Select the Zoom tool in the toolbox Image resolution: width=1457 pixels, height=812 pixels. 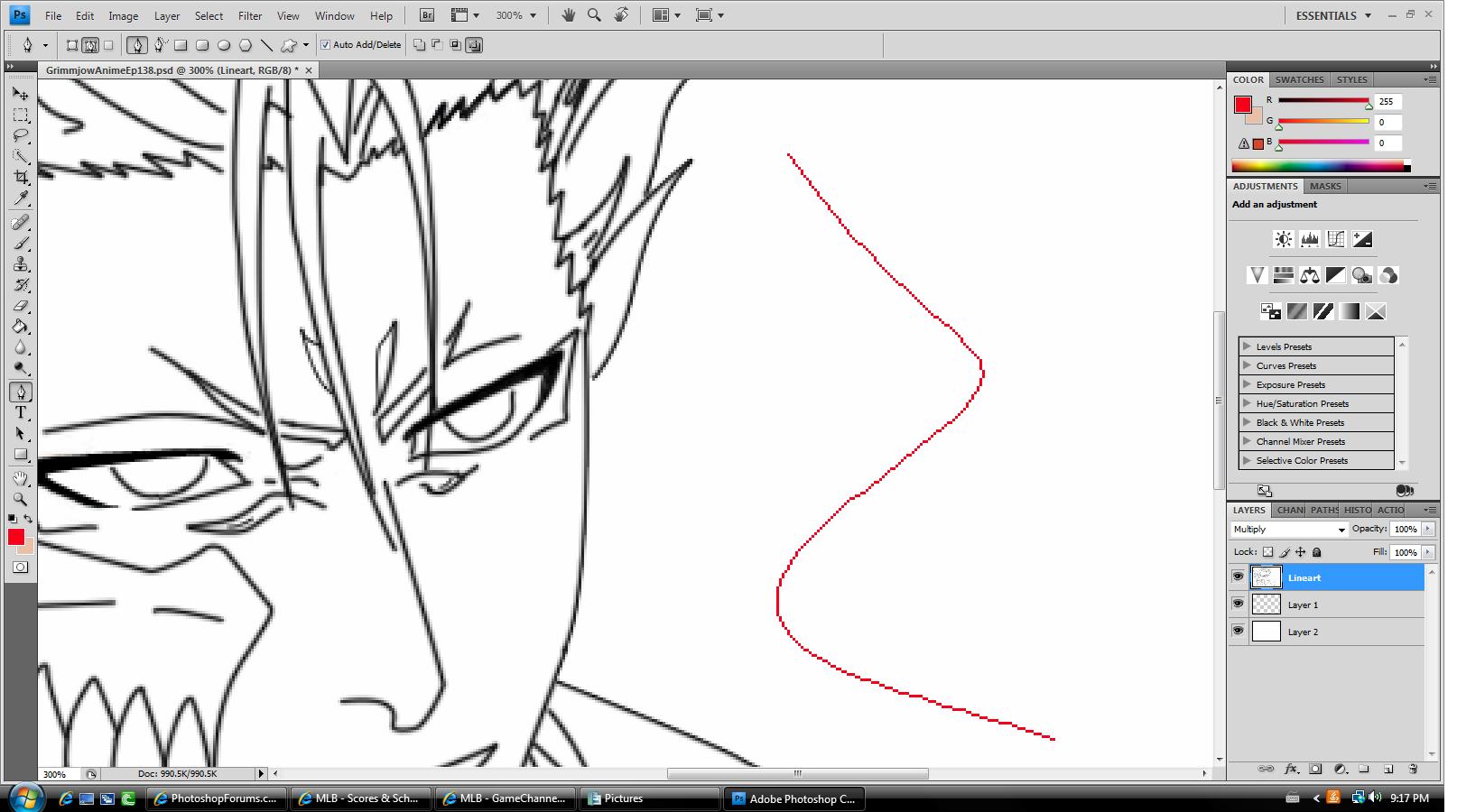(x=21, y=499)
